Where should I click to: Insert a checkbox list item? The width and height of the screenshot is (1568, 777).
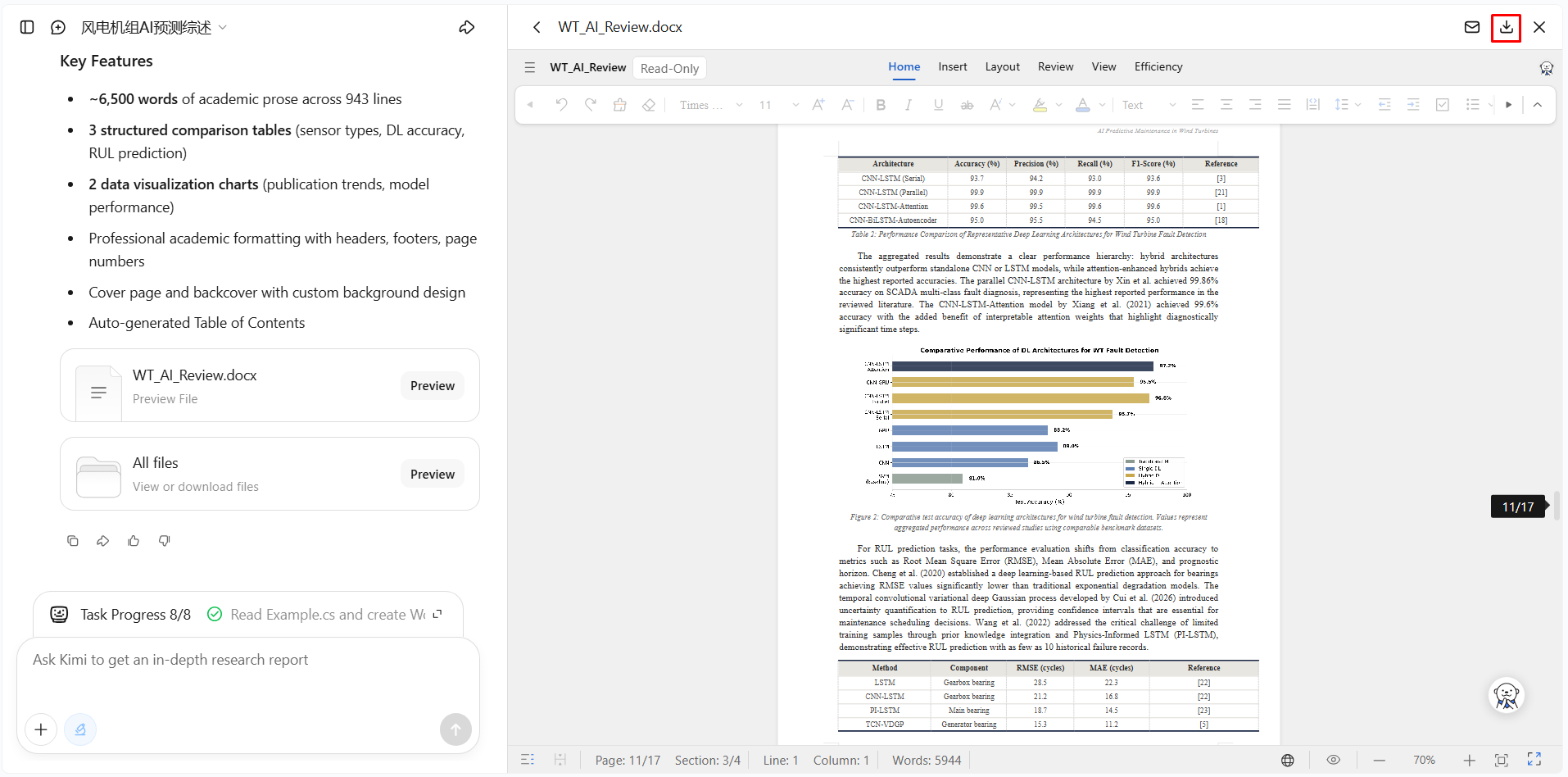1443,105
